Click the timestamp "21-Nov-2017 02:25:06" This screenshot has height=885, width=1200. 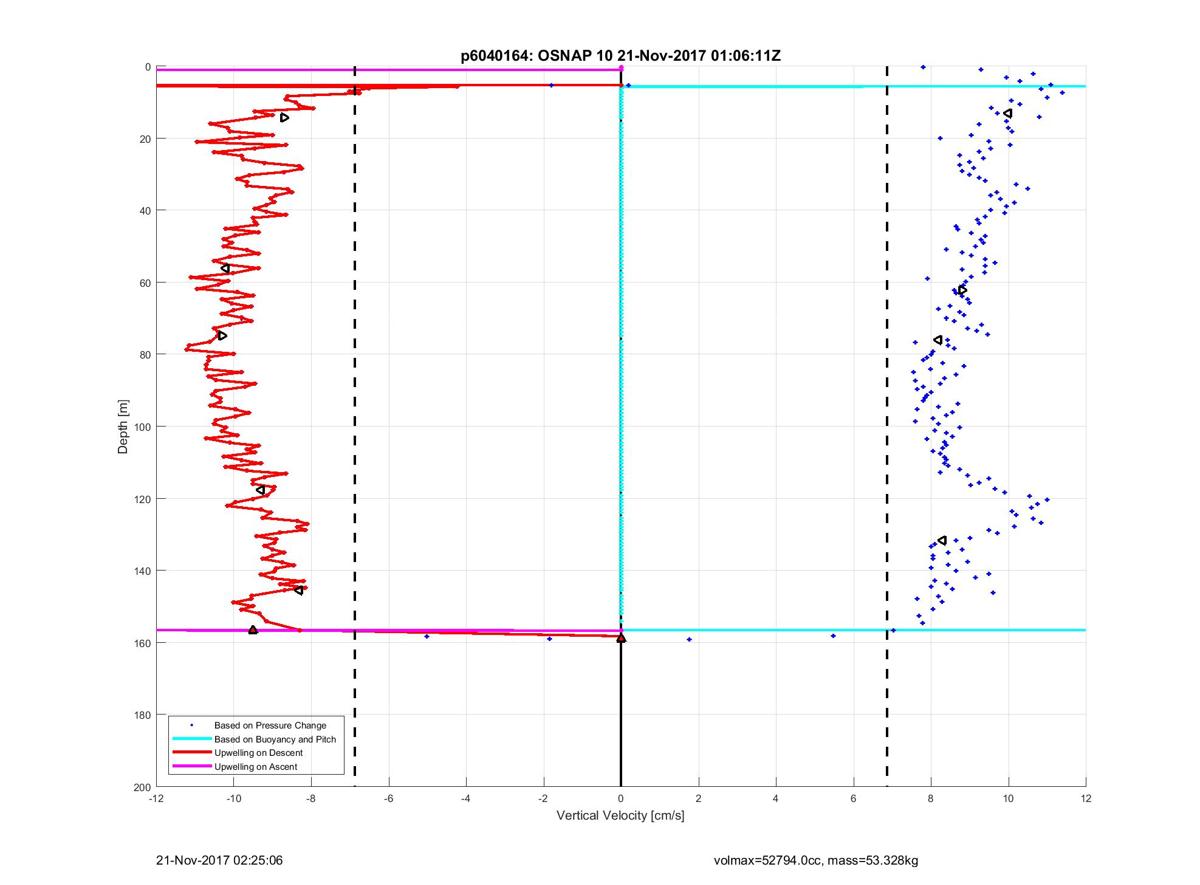pyautogui.click(x=220, y=860)
